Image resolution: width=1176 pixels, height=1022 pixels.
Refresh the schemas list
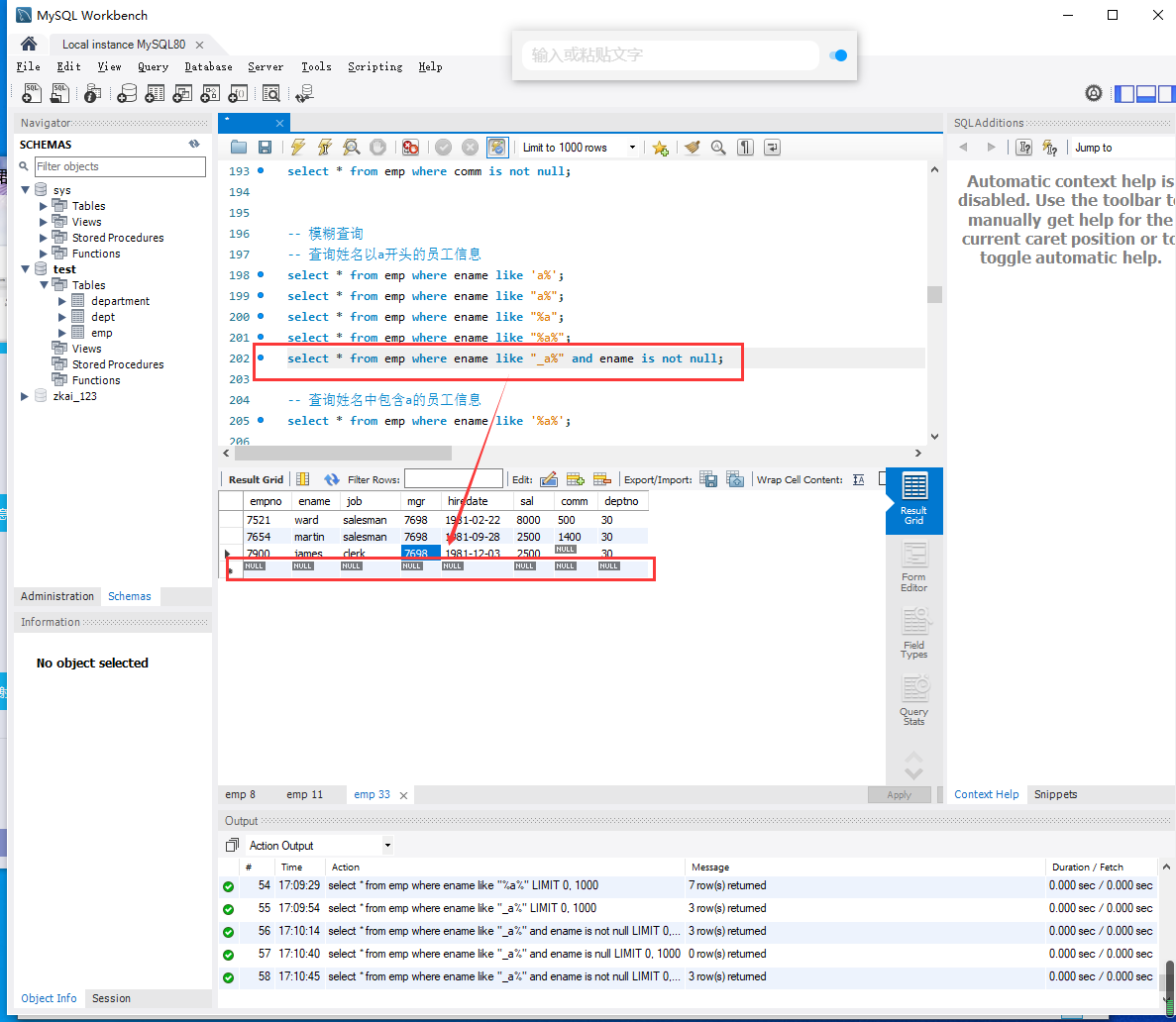[x=194, y=144]
